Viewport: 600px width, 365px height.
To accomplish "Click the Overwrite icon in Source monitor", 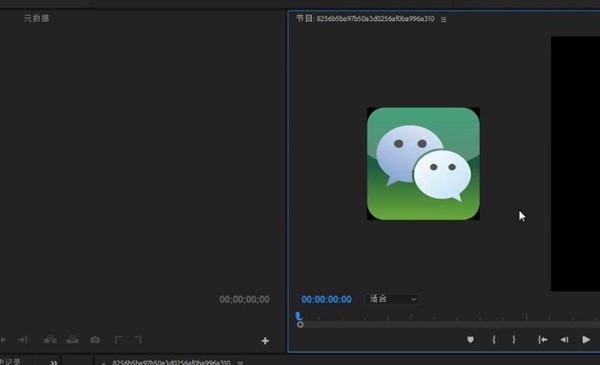I will pyautogui.click(x=72, y=339).
